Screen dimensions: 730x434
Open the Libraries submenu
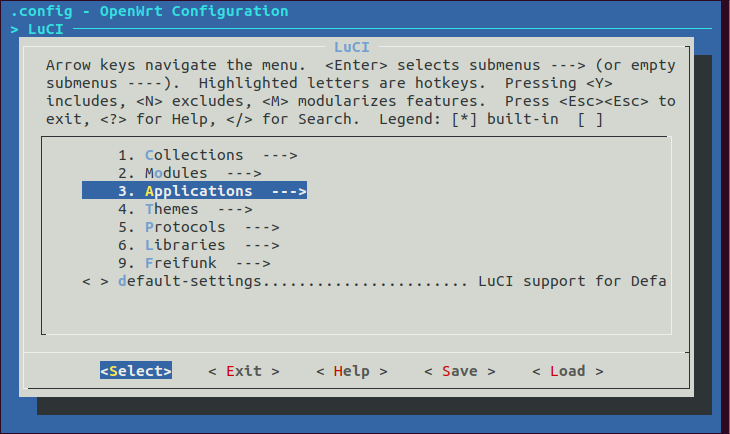tap(198, 245)
